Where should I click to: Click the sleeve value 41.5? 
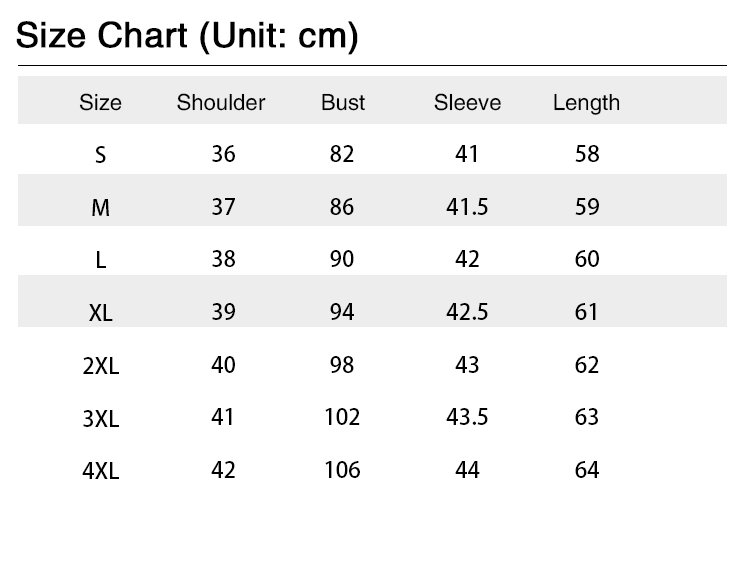pyautogui.click(x=467, y=207)
